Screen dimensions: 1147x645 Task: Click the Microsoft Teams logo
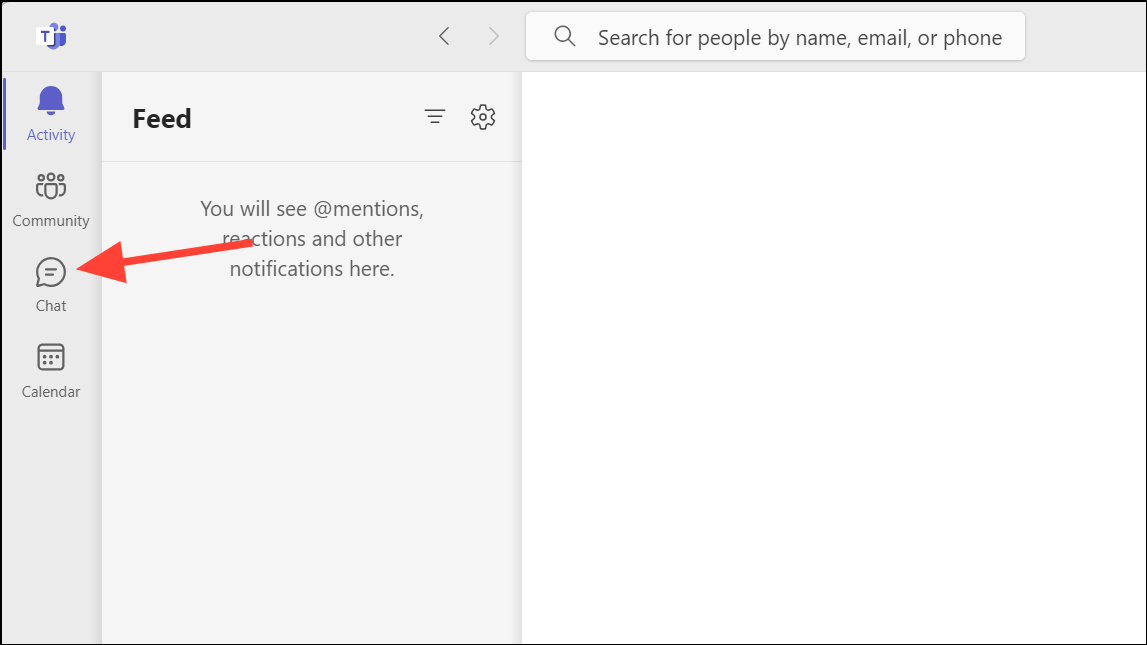(x=51, y=36)
